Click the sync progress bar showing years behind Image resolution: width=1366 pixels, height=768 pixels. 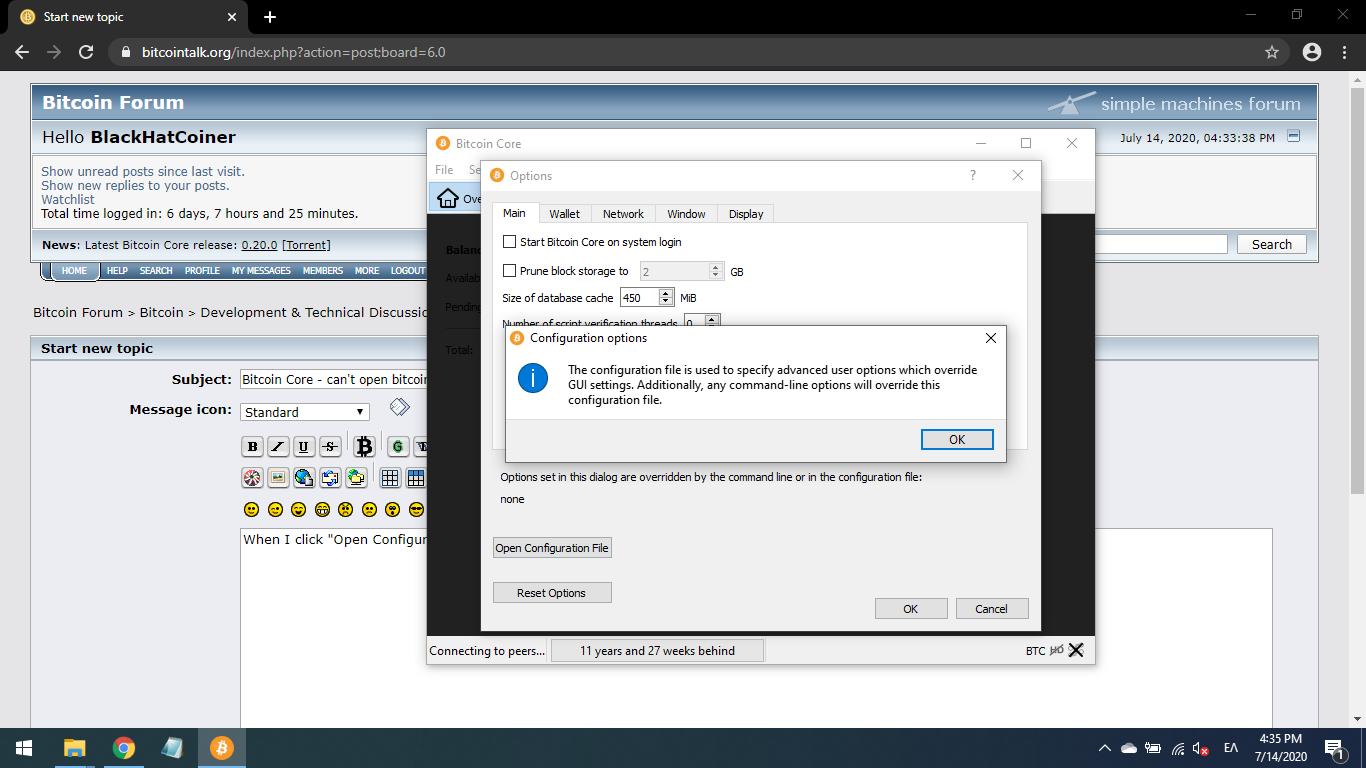[x=658, y=651]
